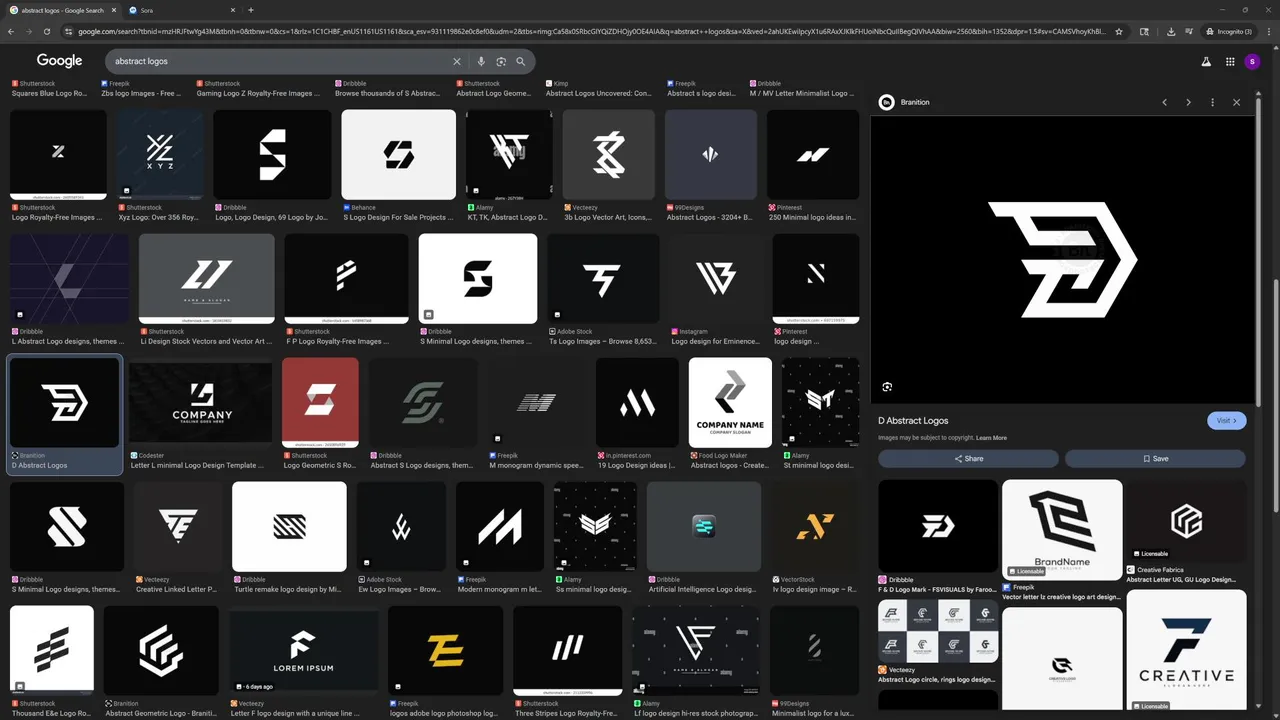Screen dimensions: 1280x720
Task: Open the Branition site icon in the preview header
Action: (x=886, y=102)
